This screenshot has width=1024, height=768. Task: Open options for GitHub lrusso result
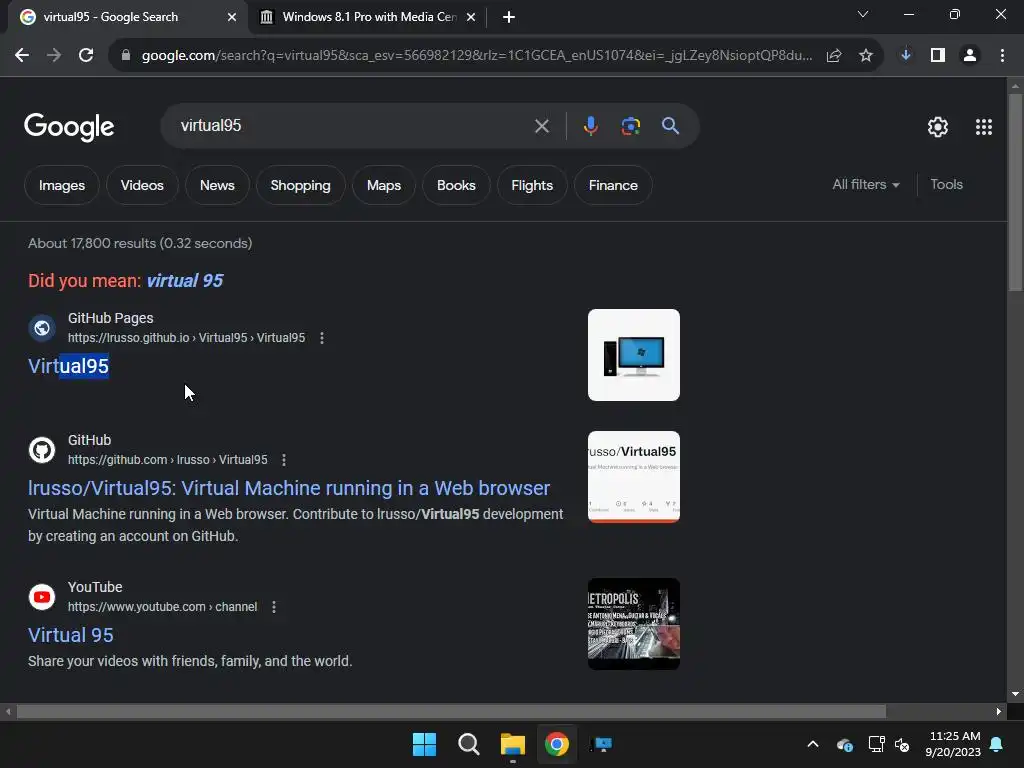(x=284, y=460)
